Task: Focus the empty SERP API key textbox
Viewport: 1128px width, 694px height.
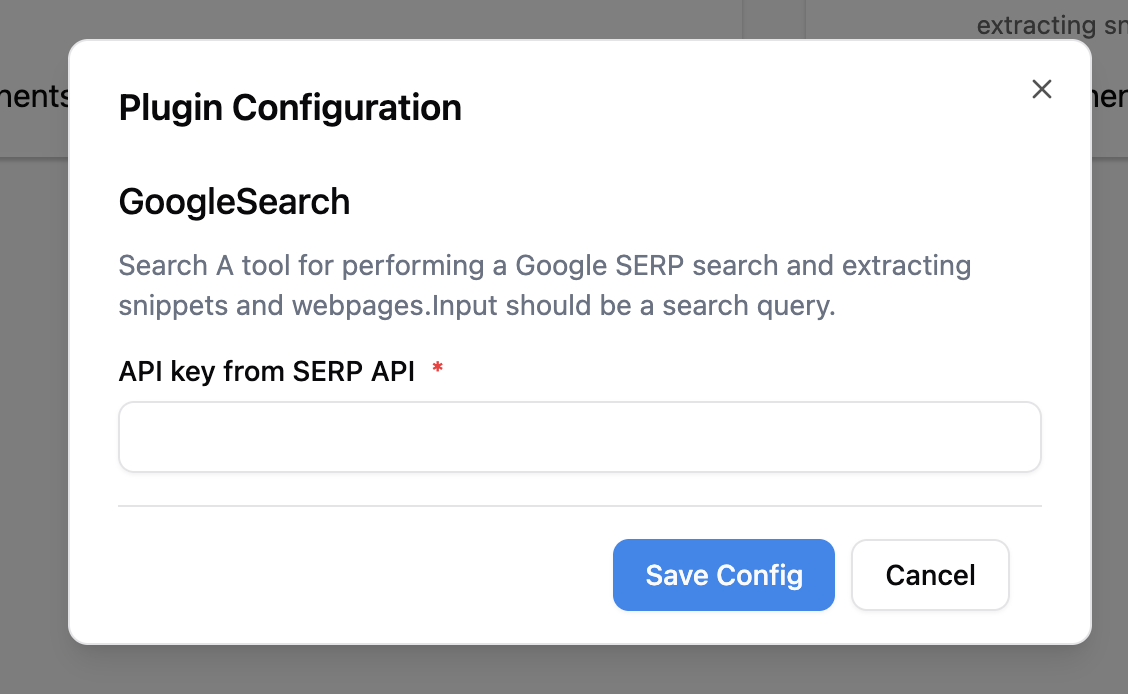Action: click(x=579, y=437)
